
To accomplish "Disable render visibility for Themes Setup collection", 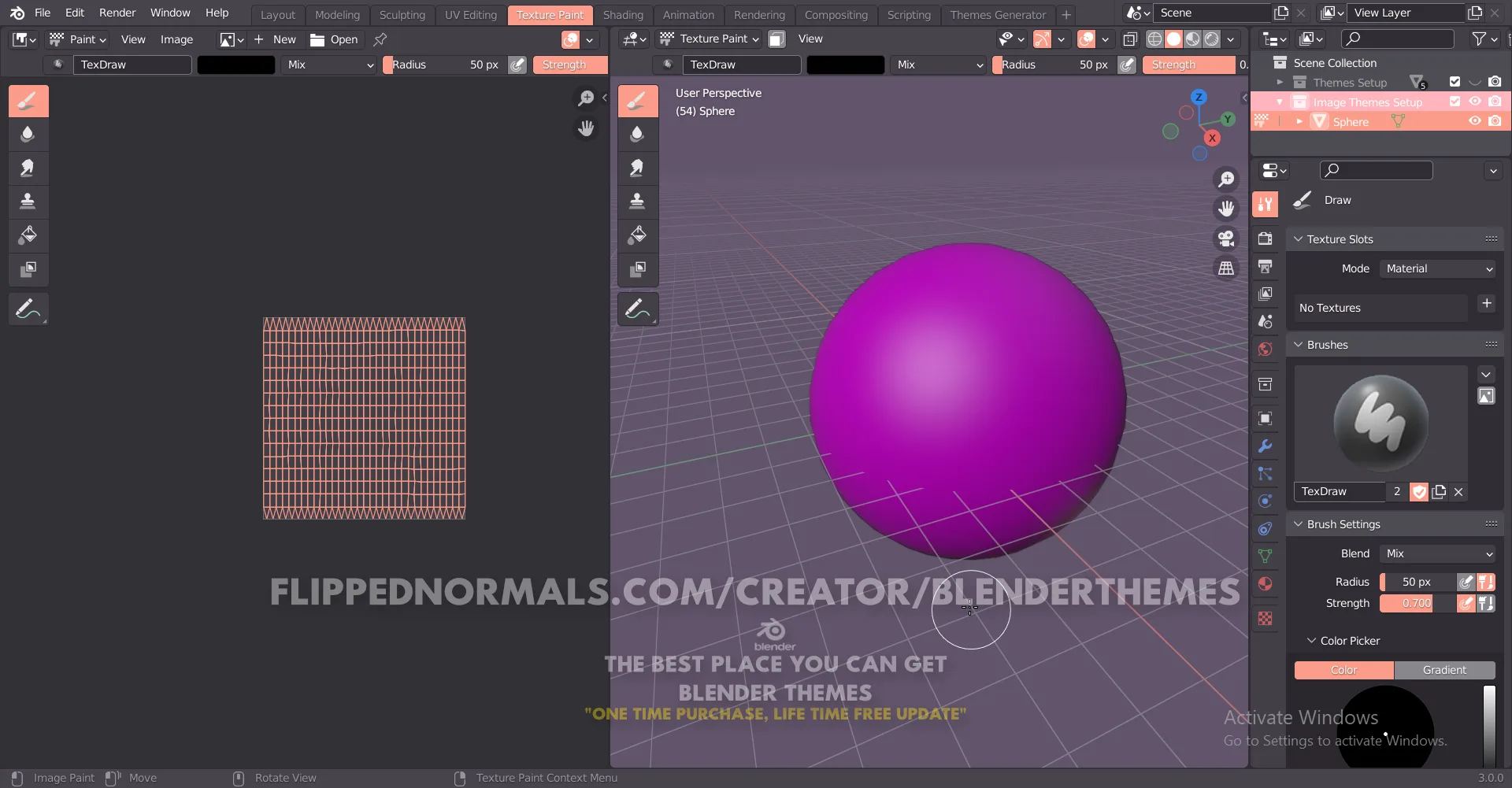I will [1496, 82].
